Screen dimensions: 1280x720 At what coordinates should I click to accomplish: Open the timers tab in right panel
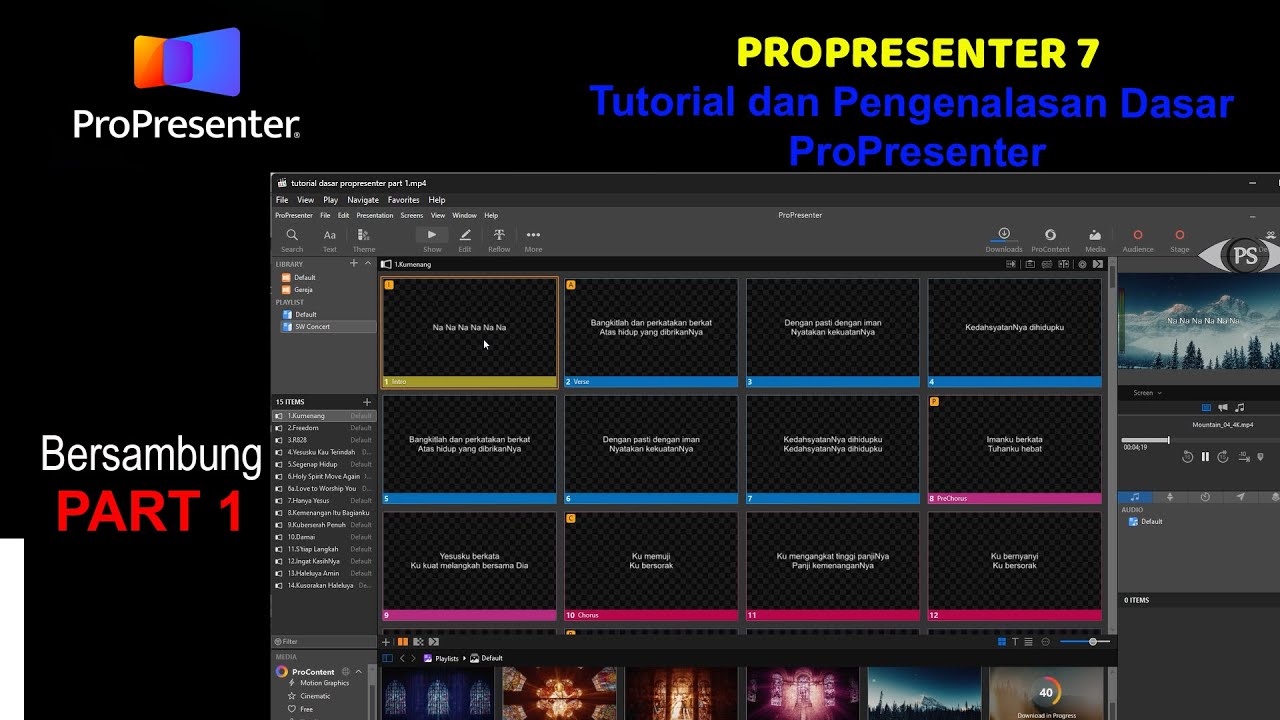[x=1205, y=497]
